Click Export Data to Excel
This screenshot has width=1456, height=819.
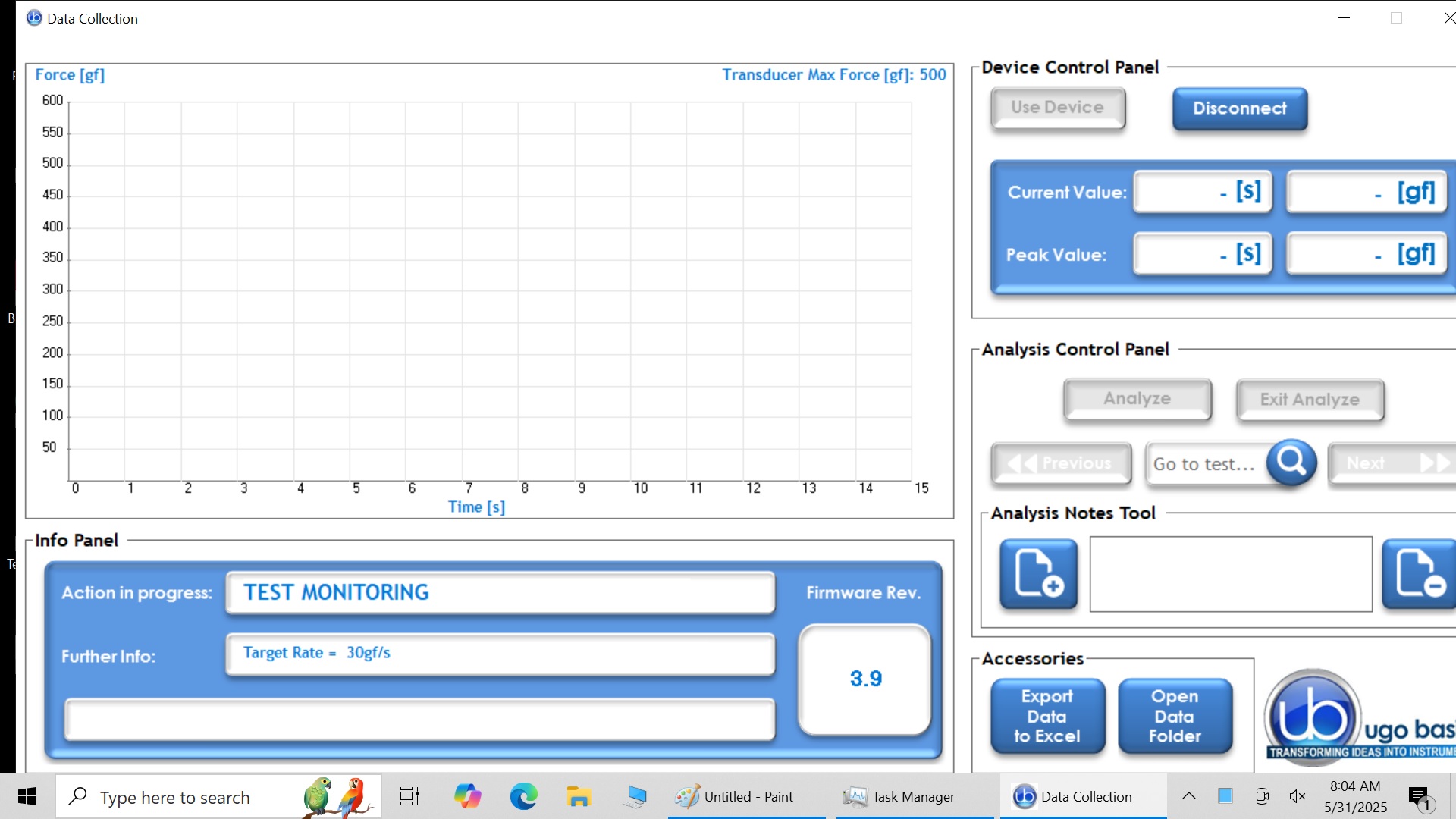(1047, 716)
